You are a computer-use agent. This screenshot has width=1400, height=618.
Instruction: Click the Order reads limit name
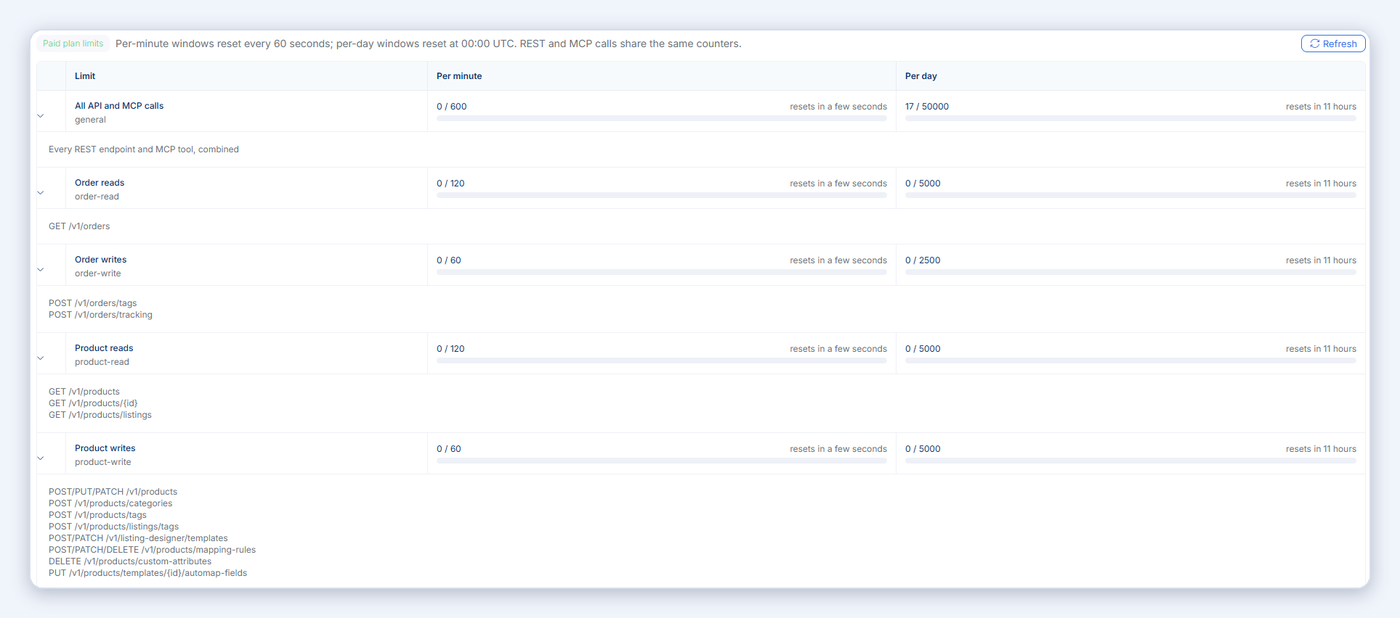point(100,183)
